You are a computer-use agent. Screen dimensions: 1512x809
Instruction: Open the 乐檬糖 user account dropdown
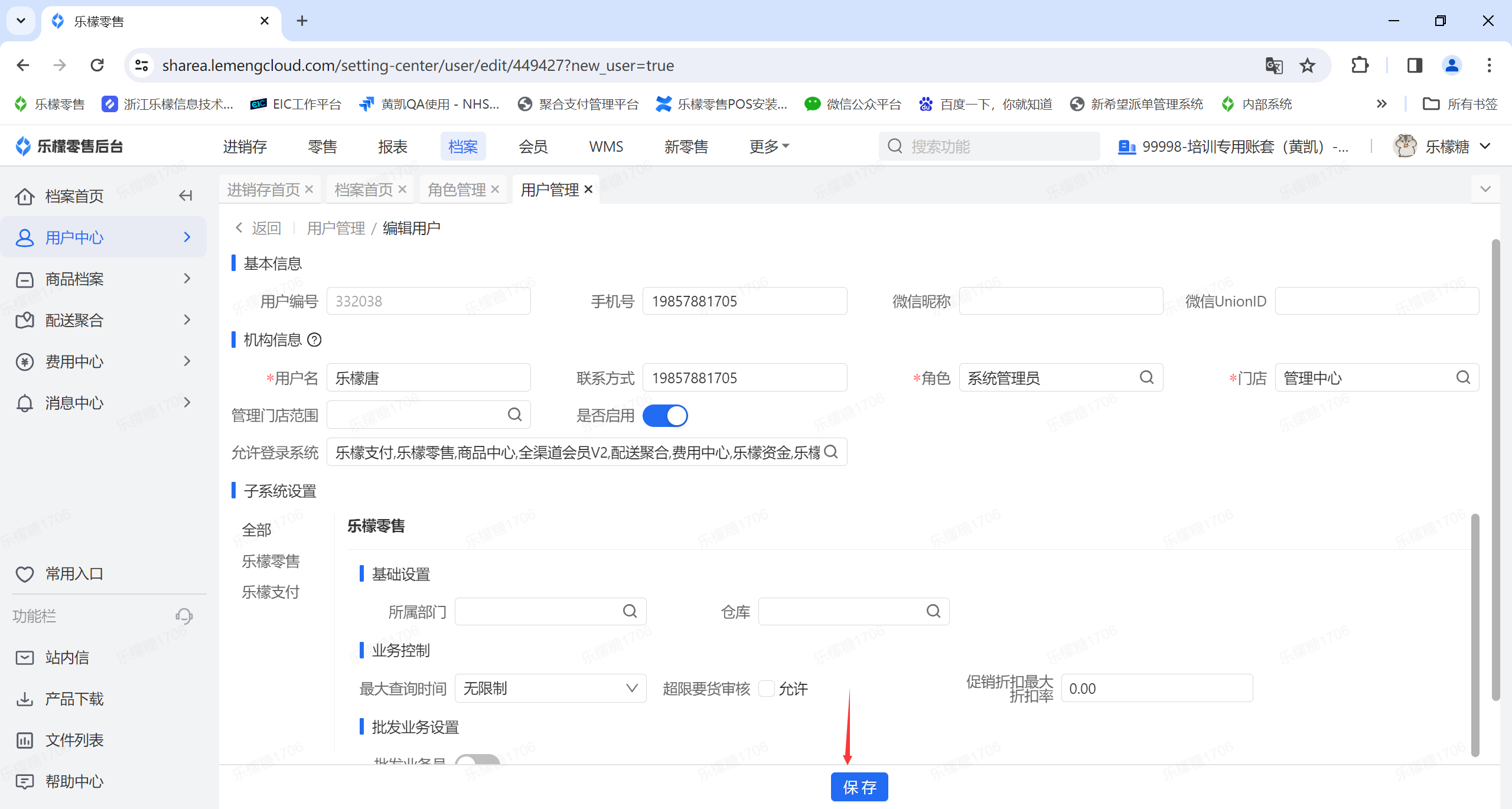(x=1443, y=146)
